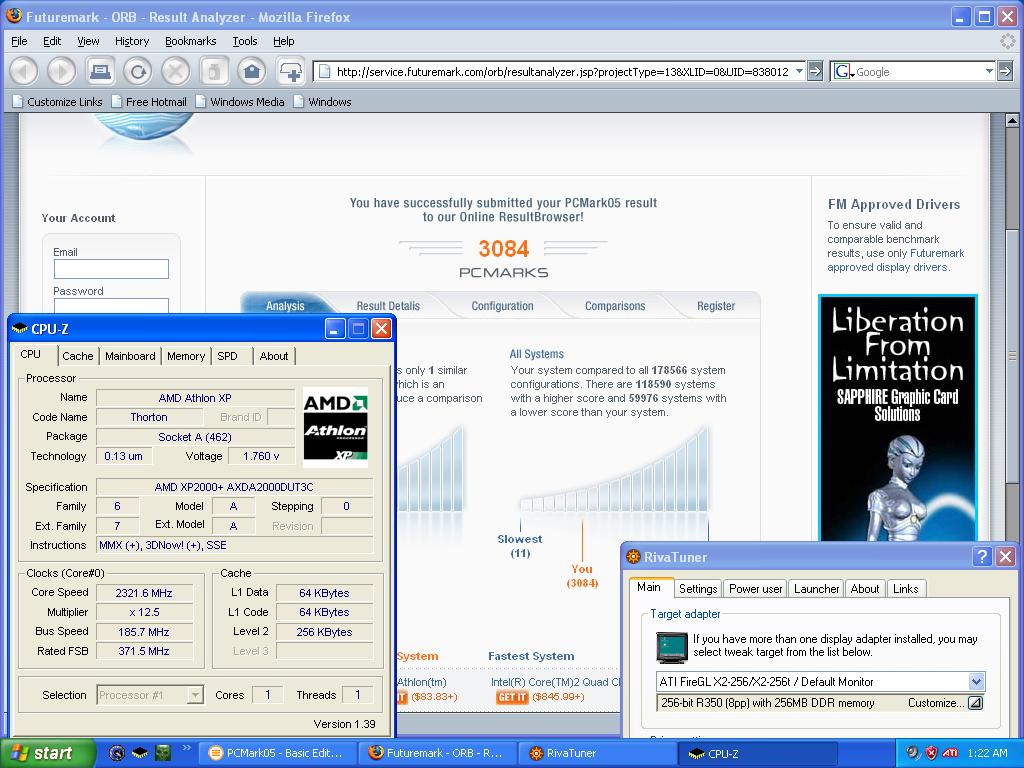Open the Launcher tab in RivaTuner
The height and width of the screenshot is (768, 1024).
click(816, 588)
